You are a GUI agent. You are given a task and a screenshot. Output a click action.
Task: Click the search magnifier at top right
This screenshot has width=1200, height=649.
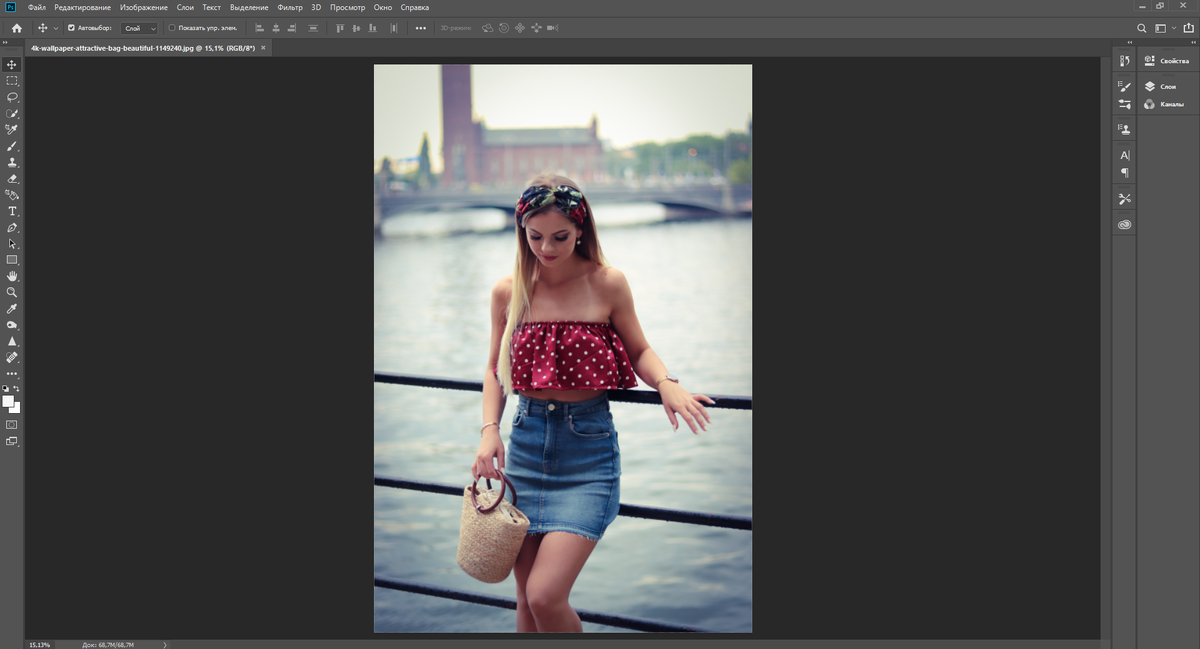click(x=1142, y=28)
